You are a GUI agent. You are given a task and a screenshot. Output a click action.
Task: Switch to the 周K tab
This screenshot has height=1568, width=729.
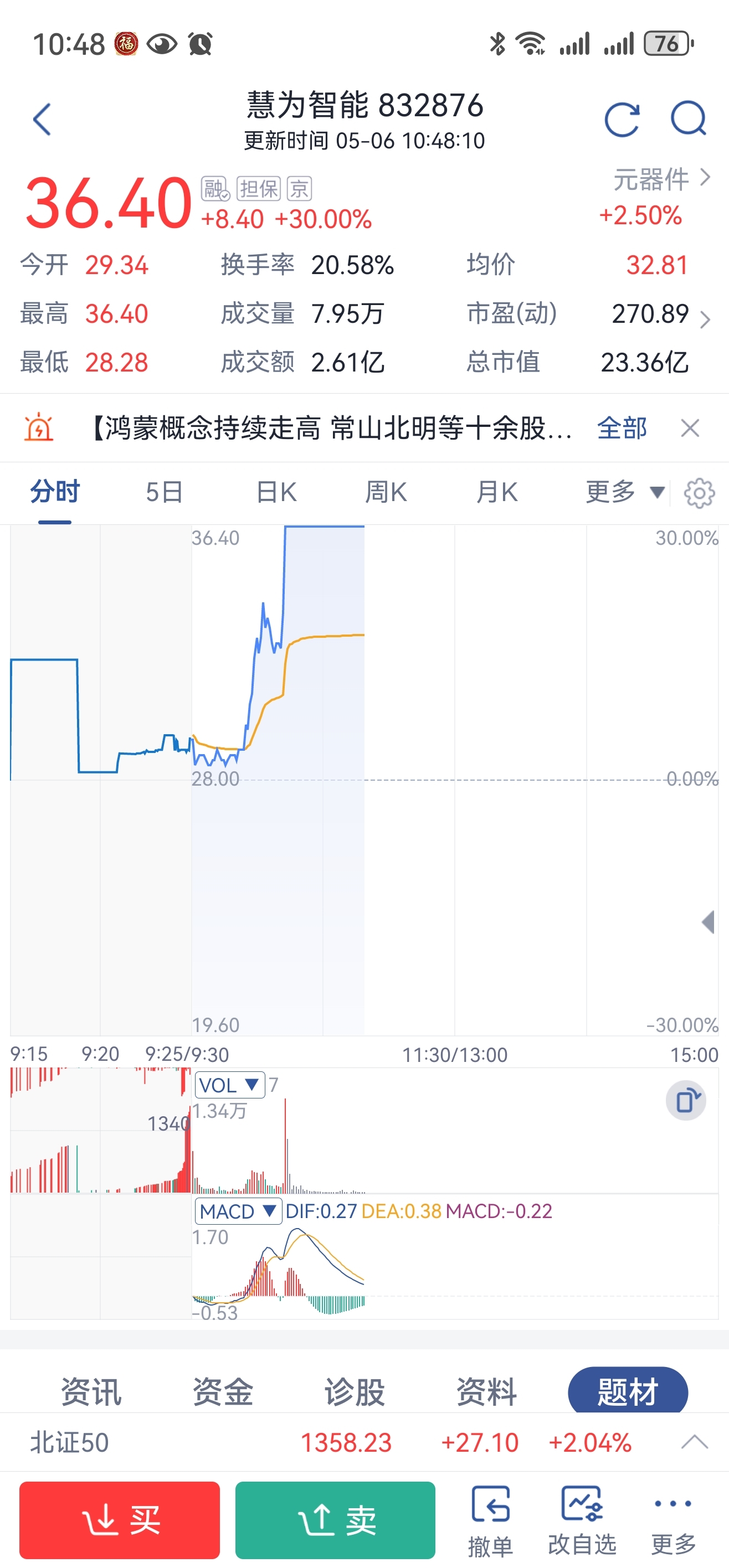click(x=386, y=492)
